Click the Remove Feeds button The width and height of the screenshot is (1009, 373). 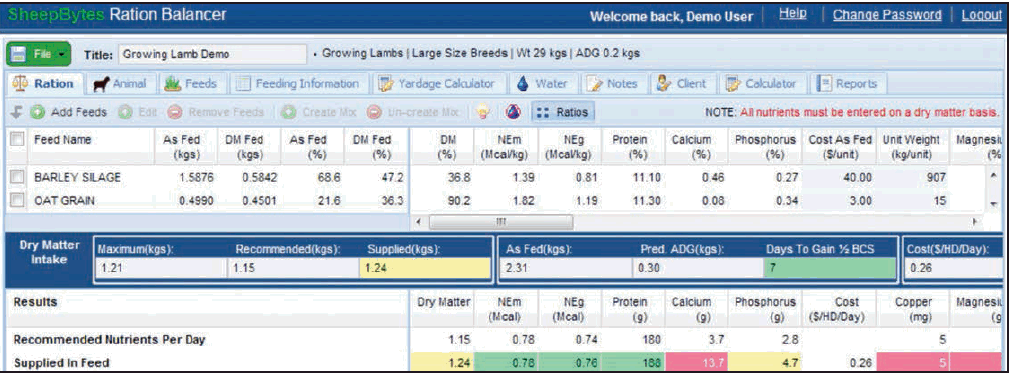click(216, 112)
